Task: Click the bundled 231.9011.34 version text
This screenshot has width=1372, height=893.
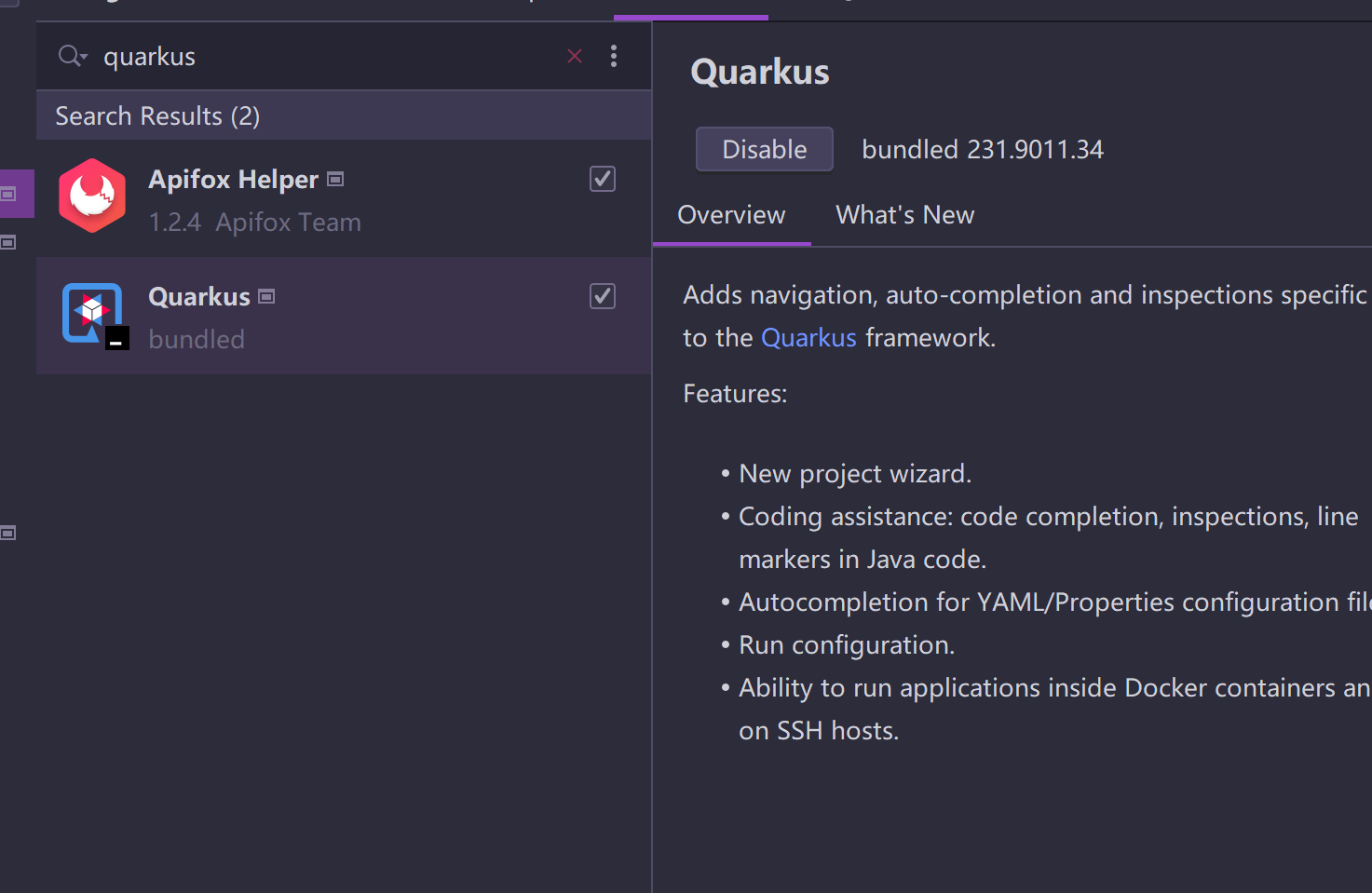Action: pyautogui.click(x=983, y=149)
